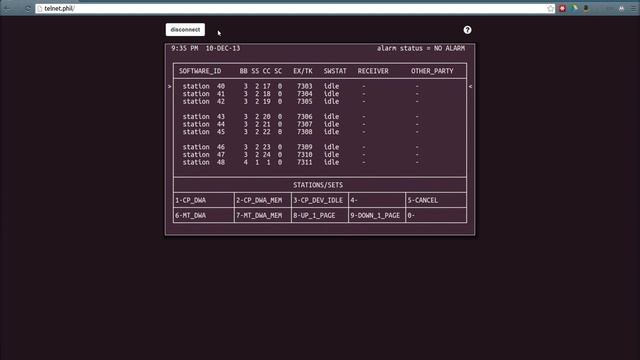
Task: Click the EX/TK column header
Action: point(303,71)
